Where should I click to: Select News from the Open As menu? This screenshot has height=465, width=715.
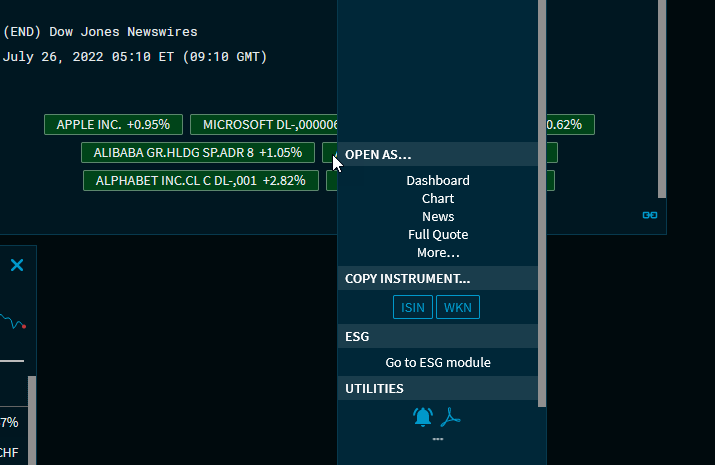pyautogui.click(x=437, y=217)
